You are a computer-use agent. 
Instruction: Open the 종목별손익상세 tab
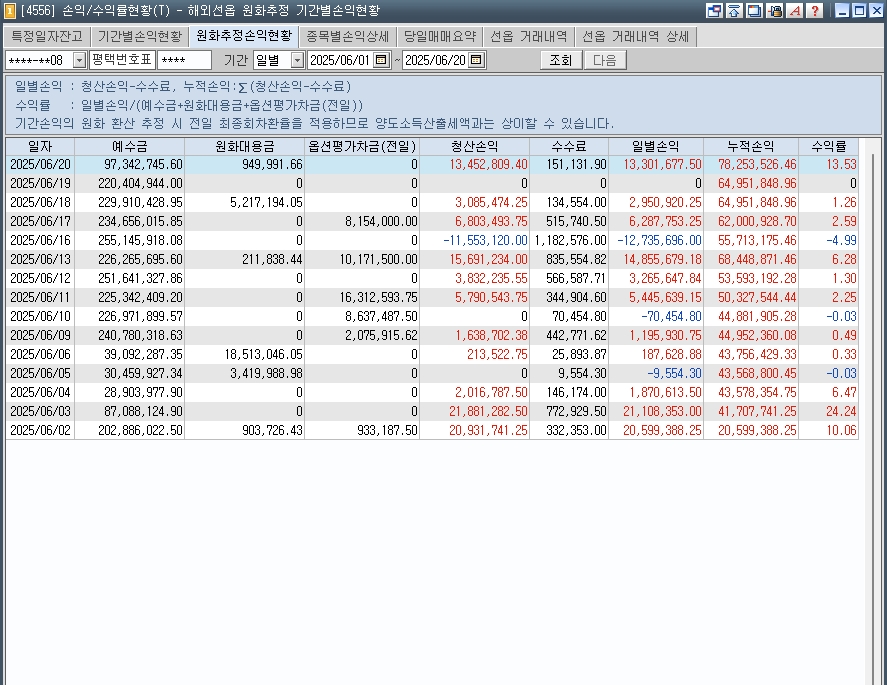click(348, 37)
